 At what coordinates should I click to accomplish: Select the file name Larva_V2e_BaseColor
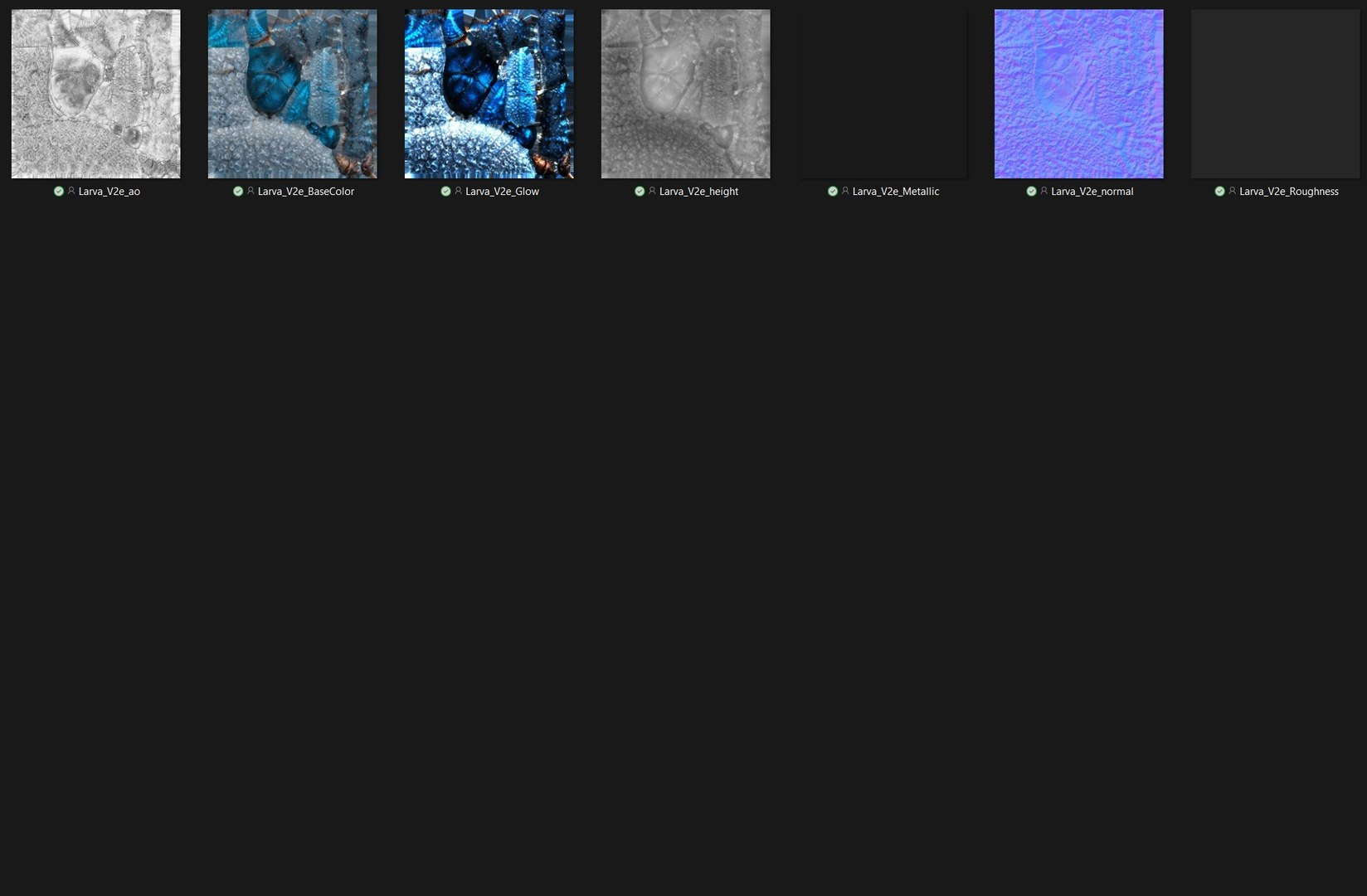coord(306,192)
